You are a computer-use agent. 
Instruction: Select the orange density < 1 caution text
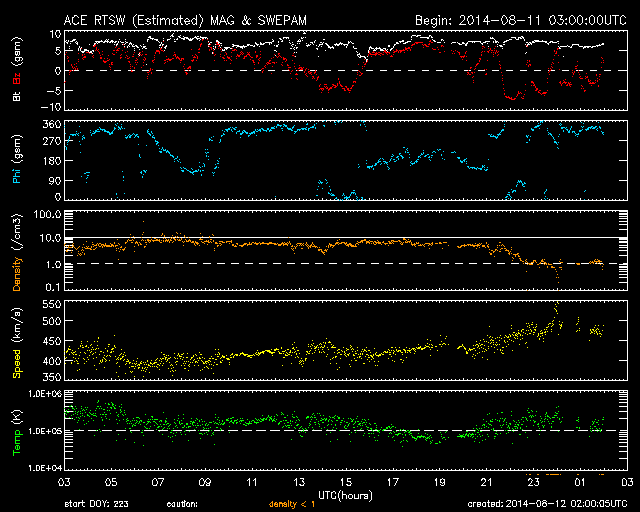pos(292,504)
